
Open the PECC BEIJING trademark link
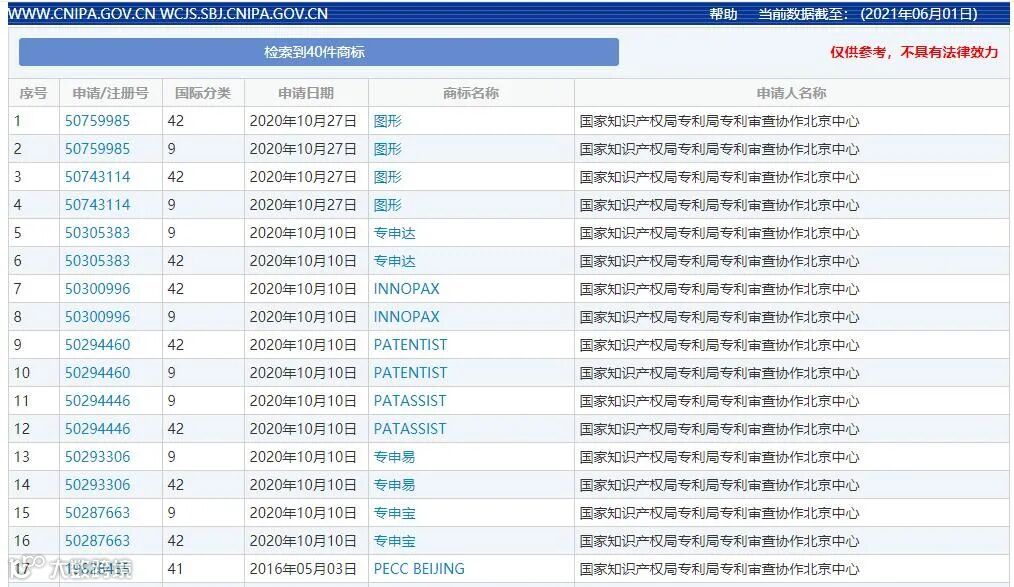(x=419, y=569)
